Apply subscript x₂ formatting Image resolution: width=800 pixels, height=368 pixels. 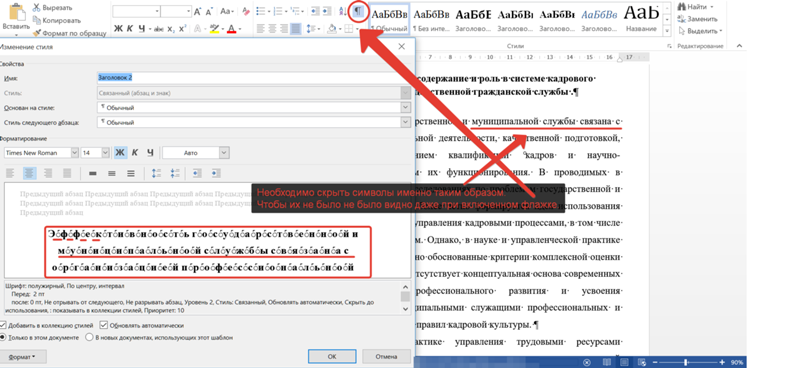(x=171, y=29)
